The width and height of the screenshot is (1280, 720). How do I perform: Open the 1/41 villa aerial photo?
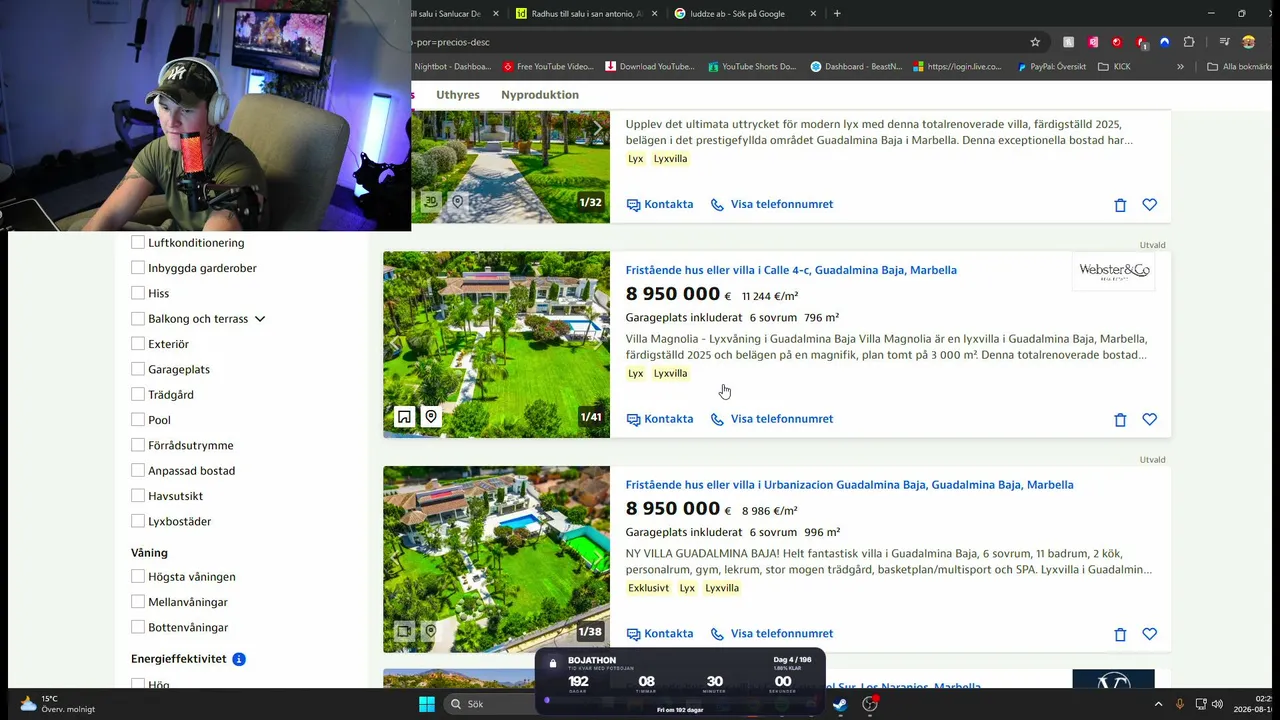(496, 344)
